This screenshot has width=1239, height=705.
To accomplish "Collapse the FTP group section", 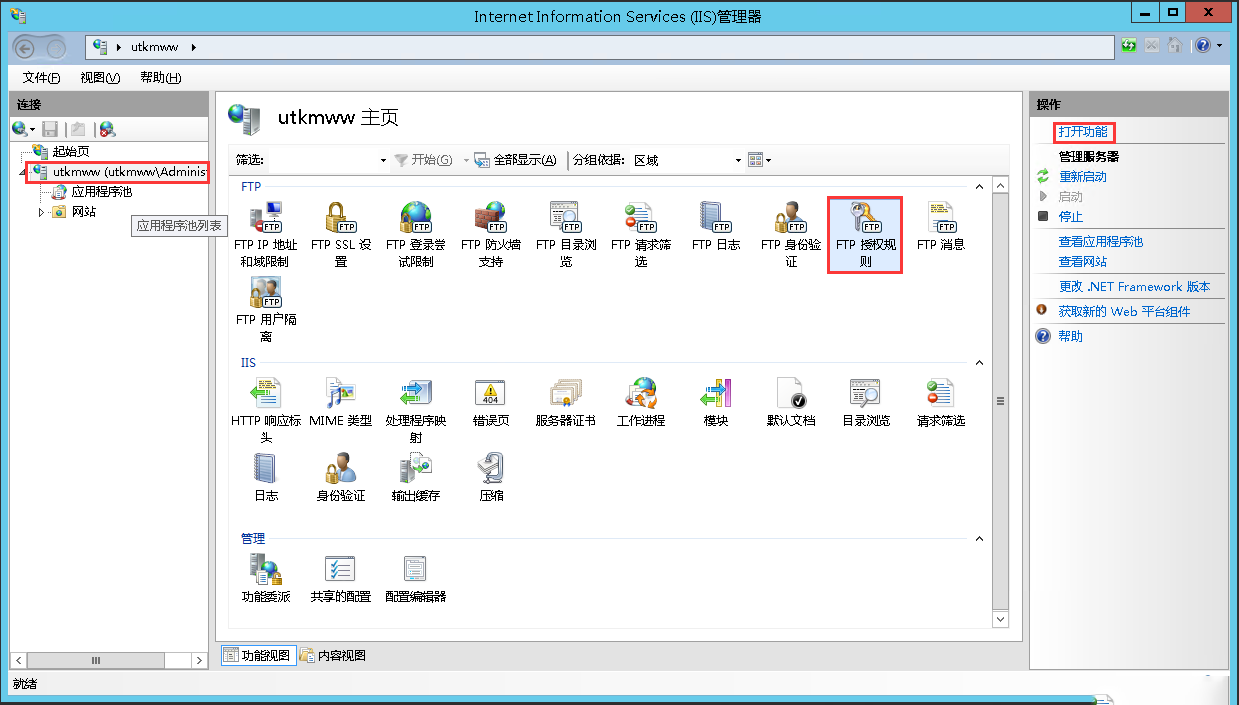I will tap(979, 187).
